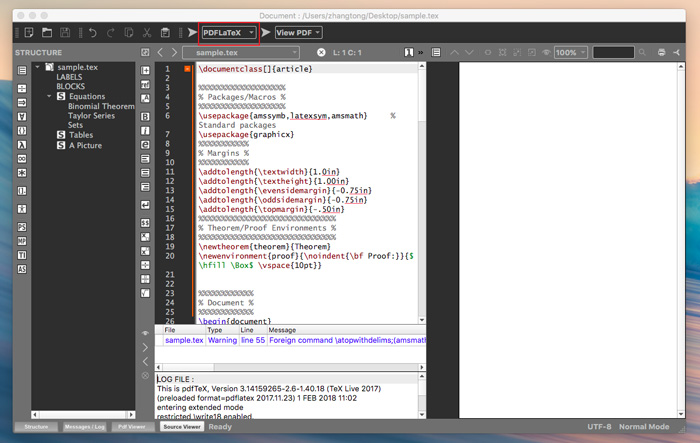Insert emphasized text with e icon
The image size is (700, 443).
click(145, 145)
